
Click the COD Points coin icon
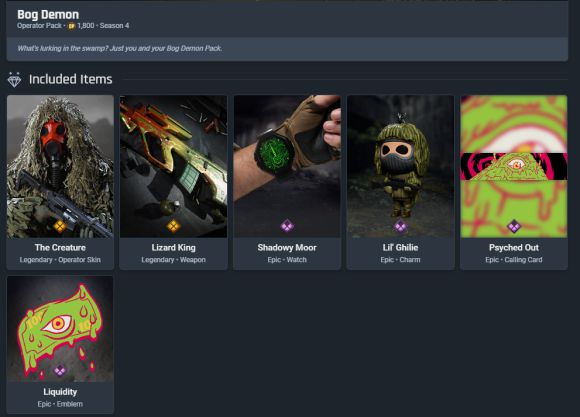[71, 26]
